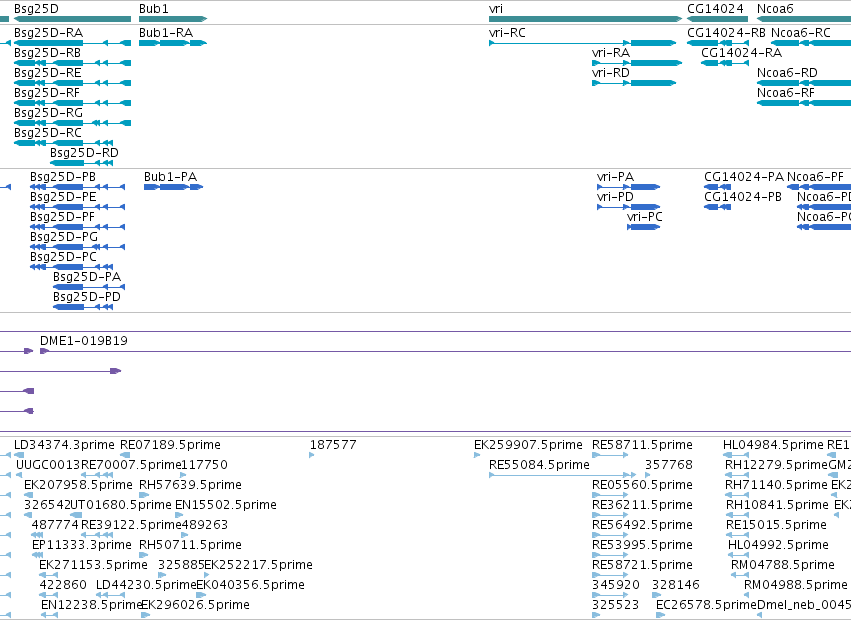This screenshot has height=620, width=851.
Task: Click the Ncoa6-RC transcript label
Action: [801, 33]
